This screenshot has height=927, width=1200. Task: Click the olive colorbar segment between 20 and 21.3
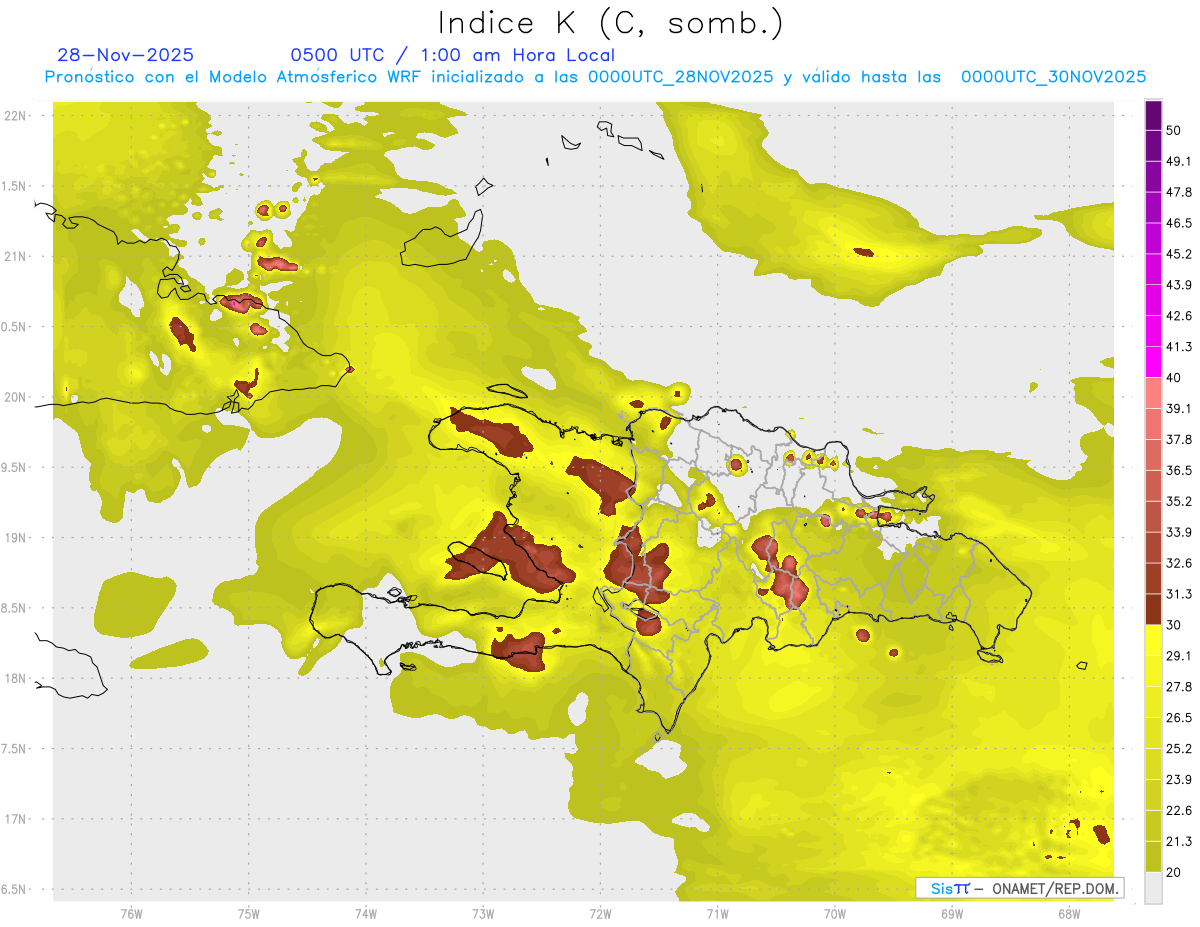1153,856
